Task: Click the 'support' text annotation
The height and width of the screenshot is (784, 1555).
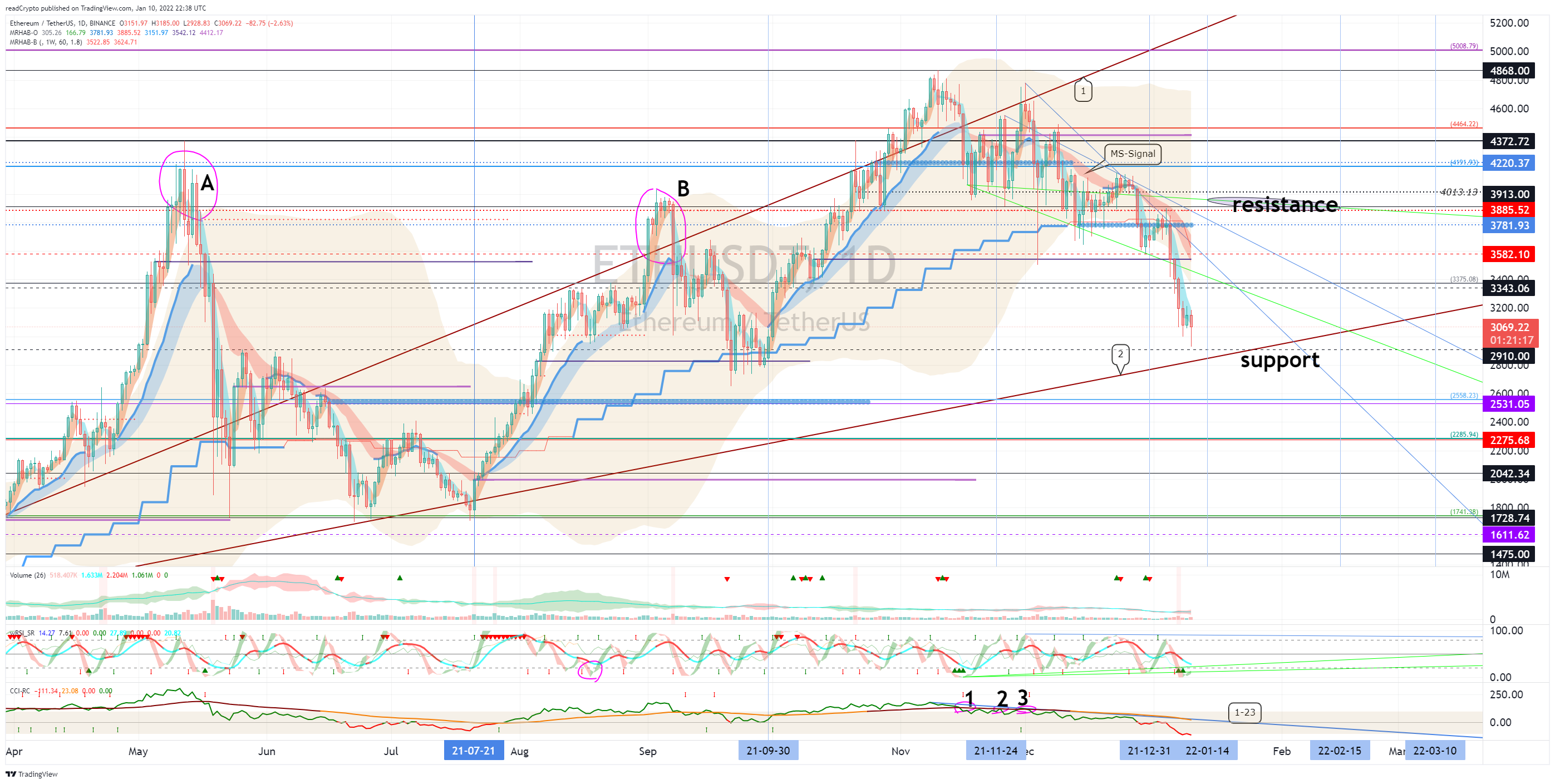Action: pos(1280,359)
